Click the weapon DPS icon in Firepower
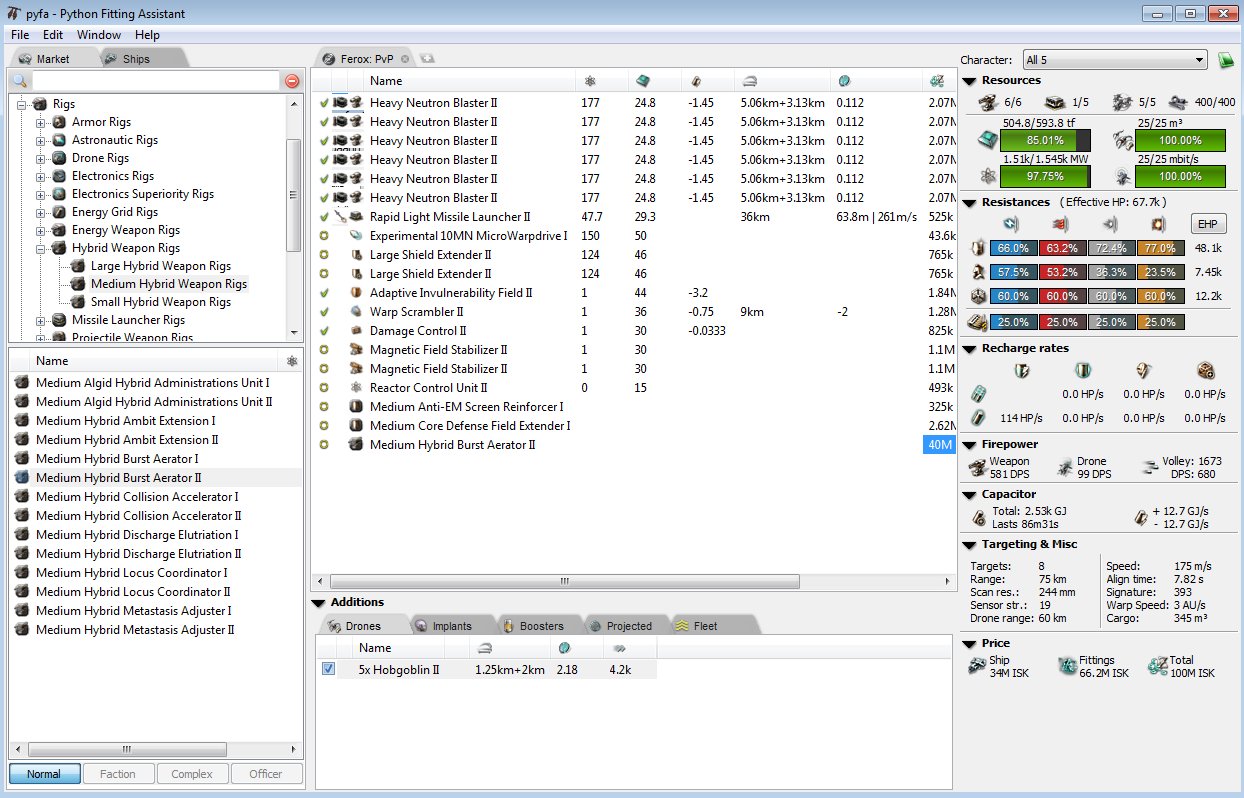1244x798 pixels. point(978,467)
